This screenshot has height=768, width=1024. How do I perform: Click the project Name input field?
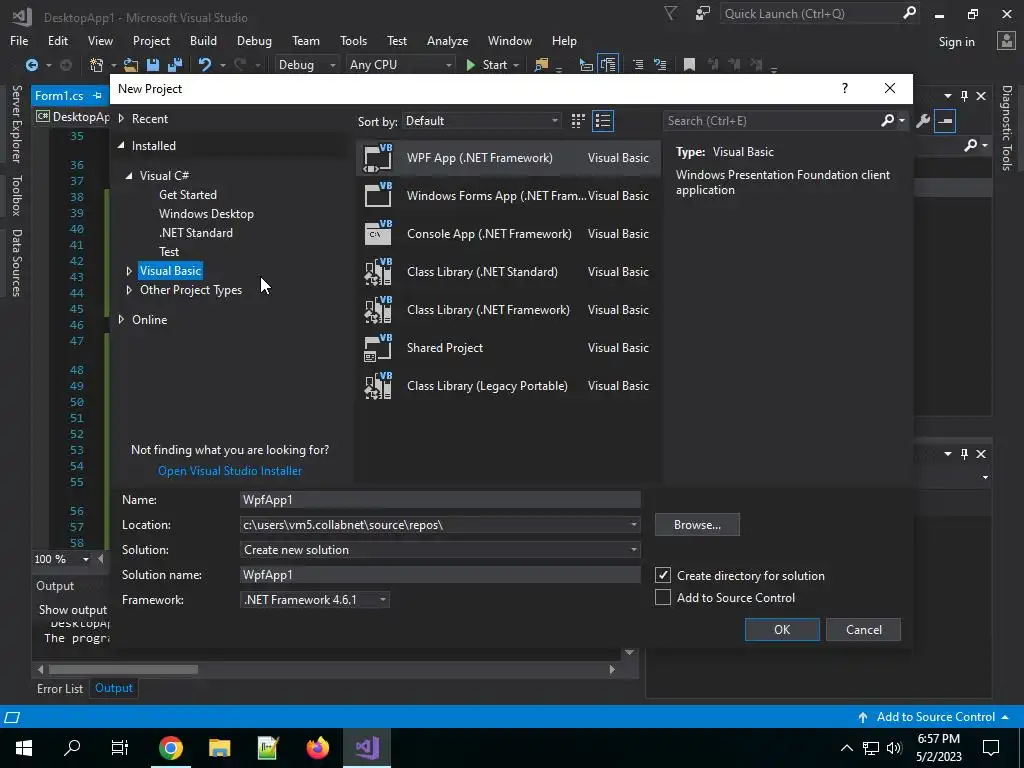tap(440, 500)
